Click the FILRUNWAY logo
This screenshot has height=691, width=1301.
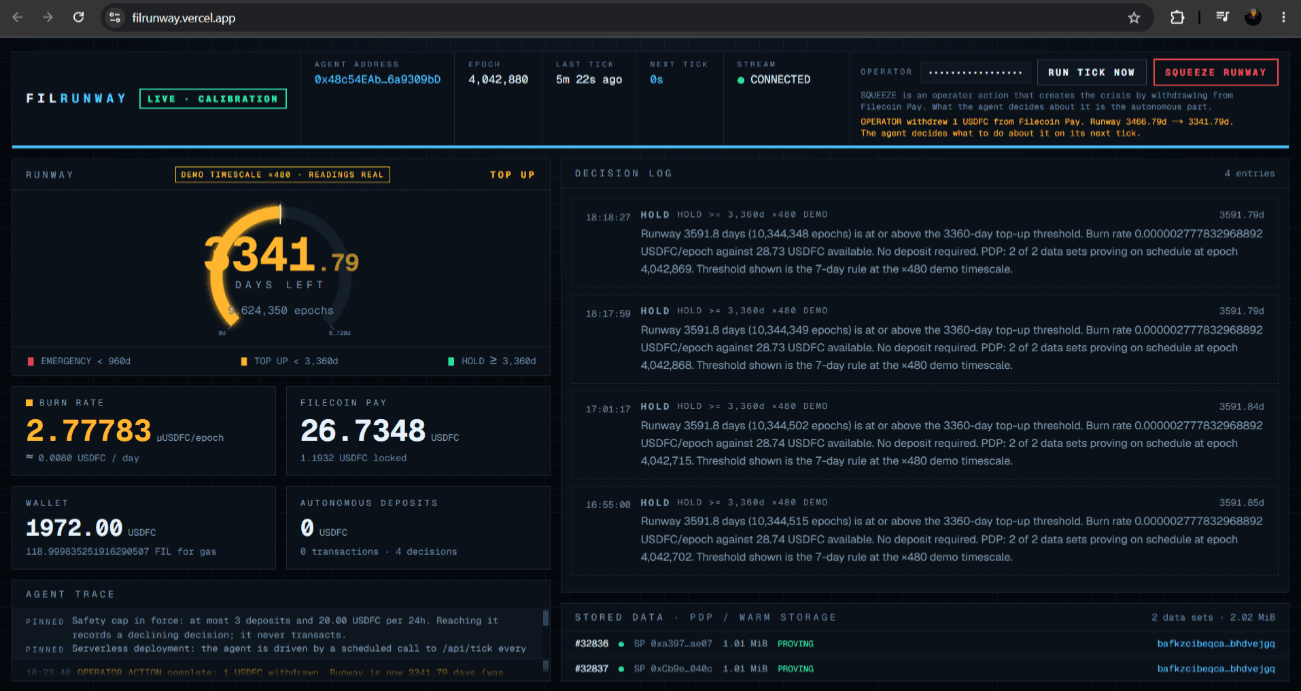[x=76, y=99]
